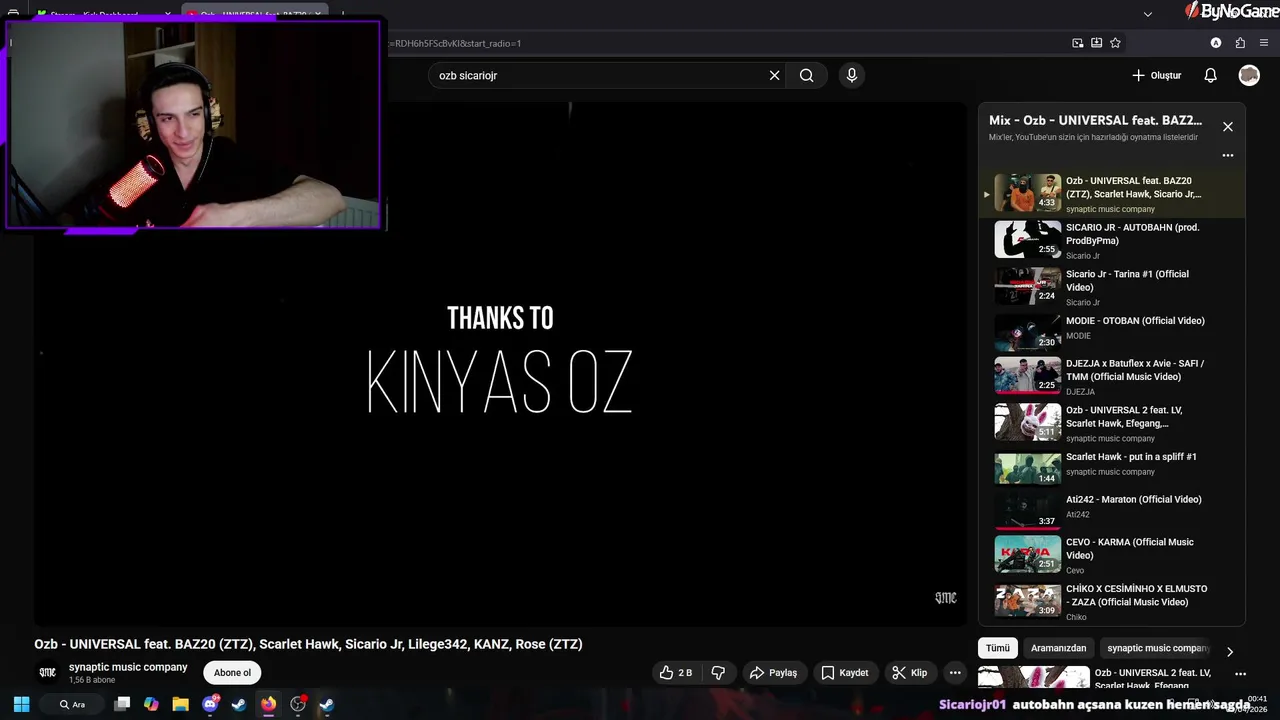The width and height of the screenshot is (1280, 720).
Task: Clear the YouTube search box text
Action: pyautogui.click(x=774, y=75)
